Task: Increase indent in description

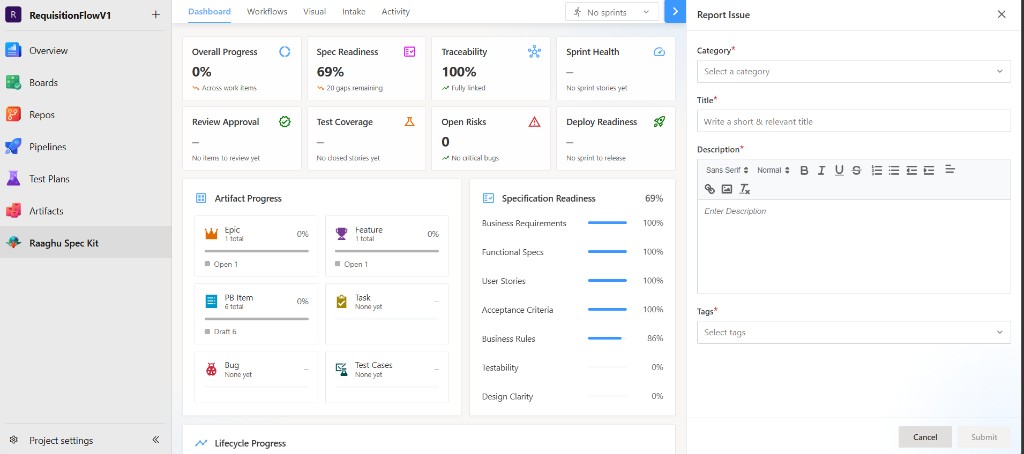Action: tap(929, 170)
